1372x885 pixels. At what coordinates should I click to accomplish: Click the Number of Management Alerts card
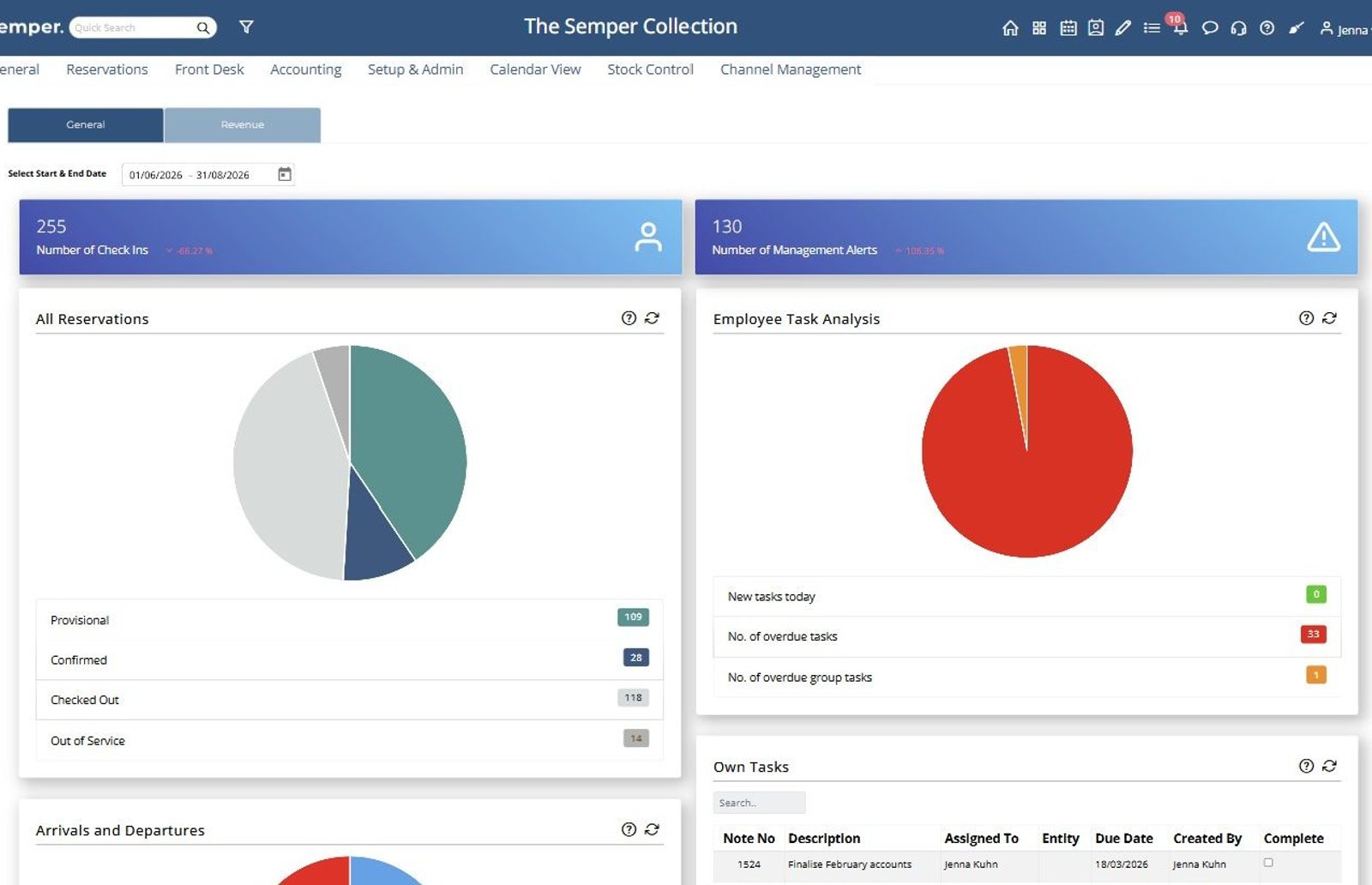1026,238
